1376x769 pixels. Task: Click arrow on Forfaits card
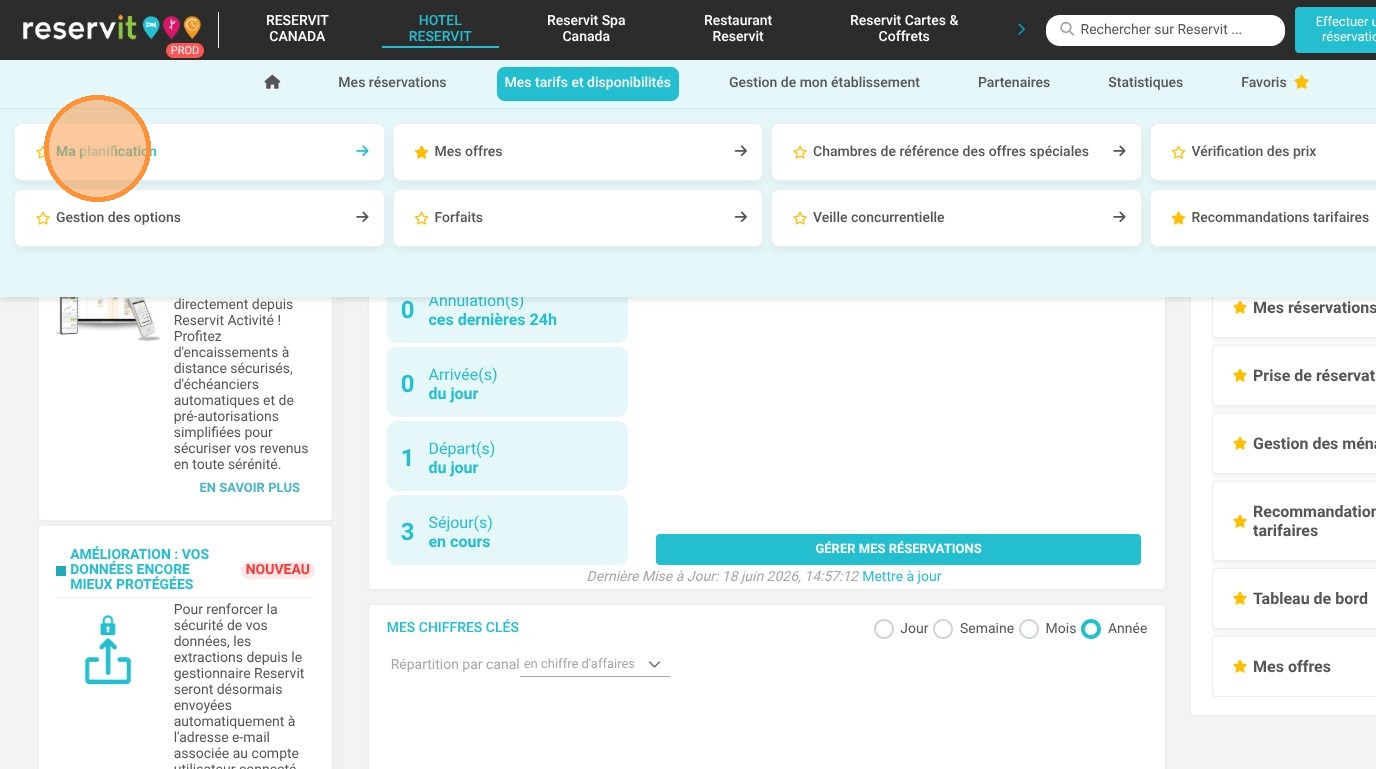tap(740, 217)
